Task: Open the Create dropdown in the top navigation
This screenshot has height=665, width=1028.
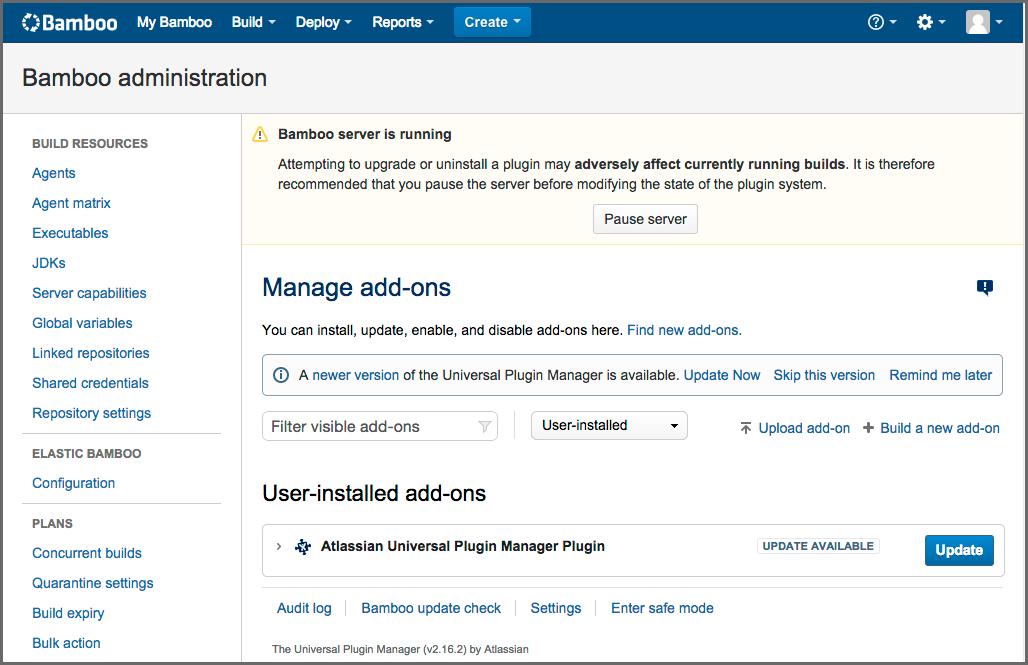Action: (x=492, y=21)
